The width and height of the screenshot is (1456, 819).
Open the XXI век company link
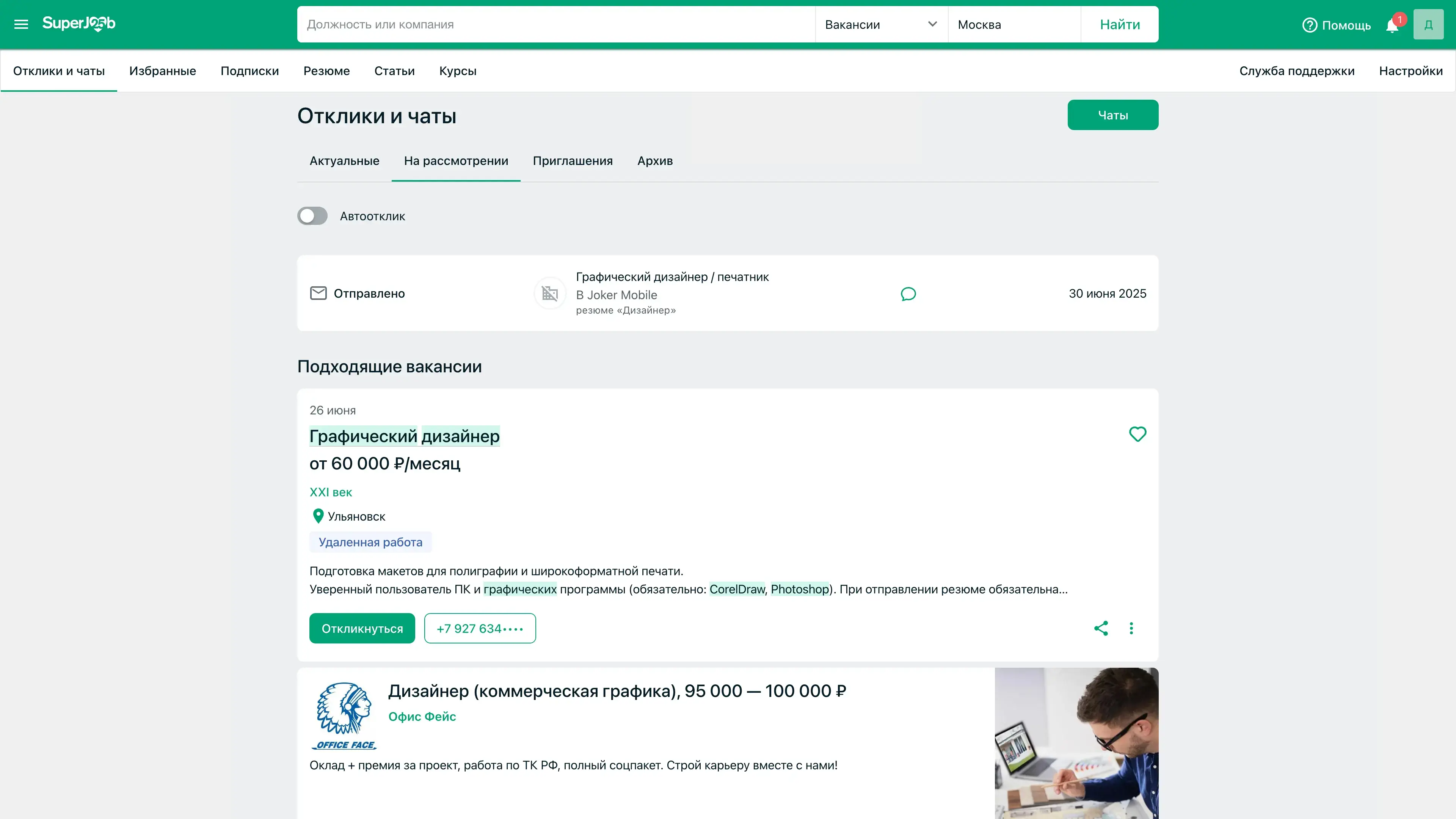pyautogui.click(x=331, y=492)
